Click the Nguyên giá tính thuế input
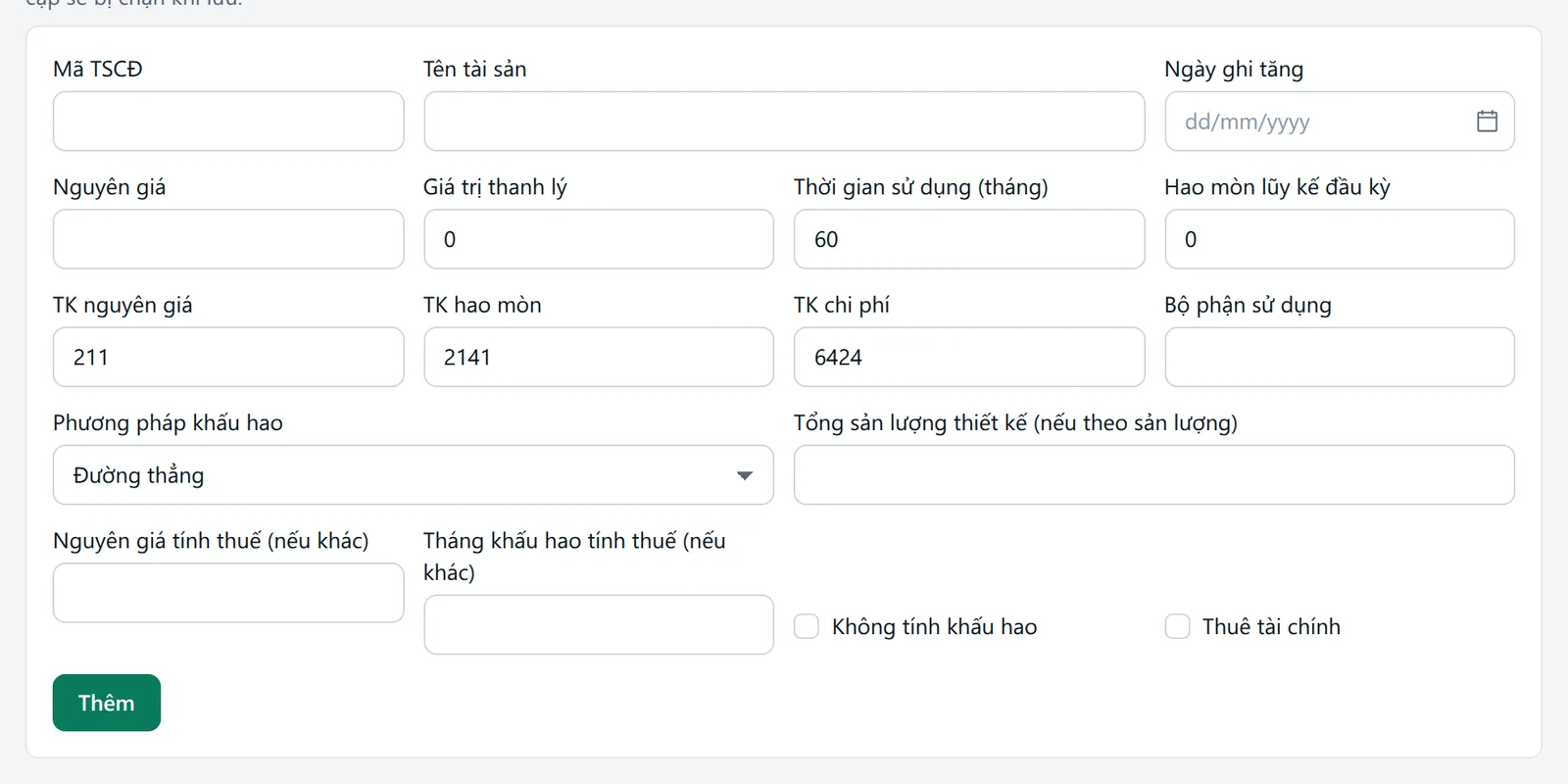Screen dimensions: 1568x784 click(x=228, y=593)
